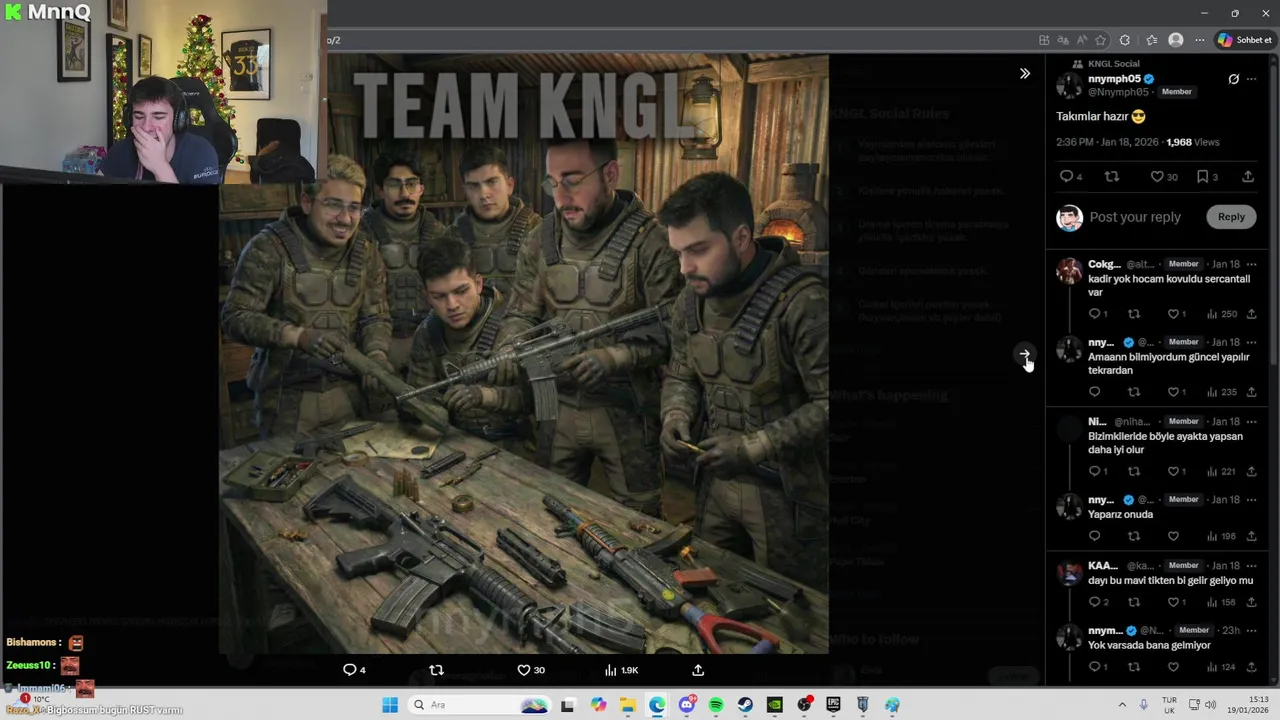1280x720 pixels.
Task: View analytics of 'Amaann bilmiyordum' reply (235)
Action: pos(1221,392)
